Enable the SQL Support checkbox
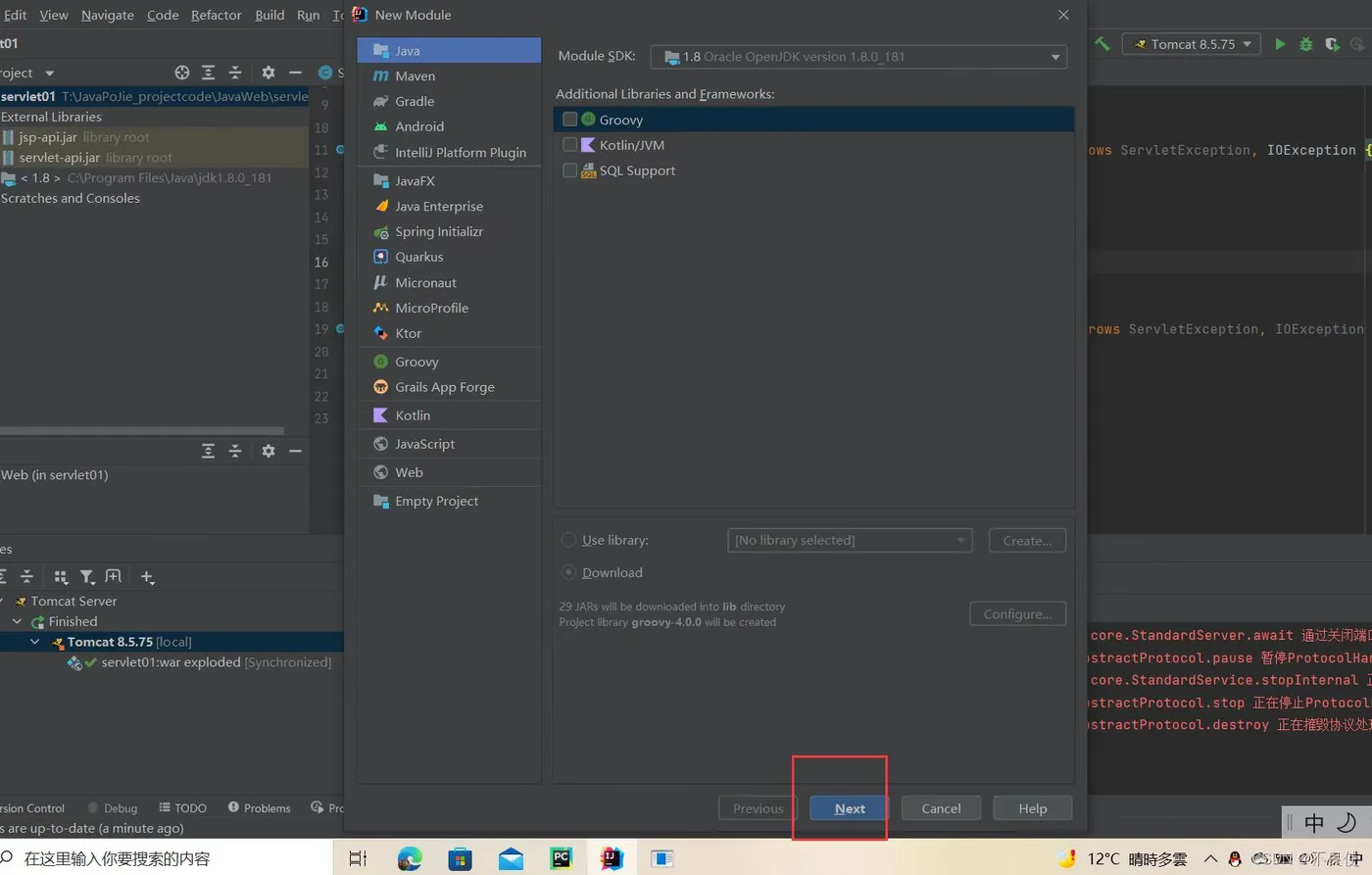The width and height of the screenshot is (1372, 875). coord(569,170)
